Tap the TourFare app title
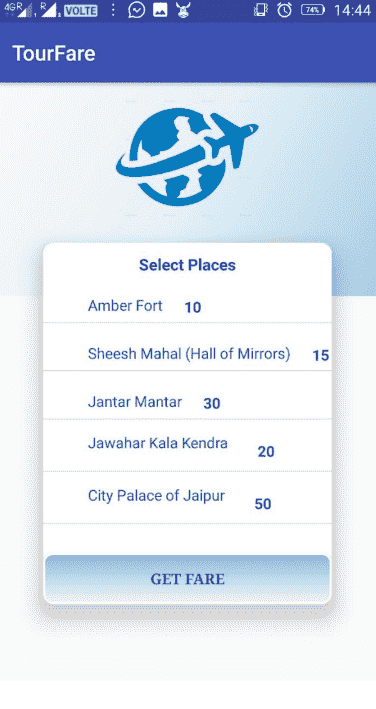The height and width of the screenshot is (709, 376). click(x=54, y=53)
